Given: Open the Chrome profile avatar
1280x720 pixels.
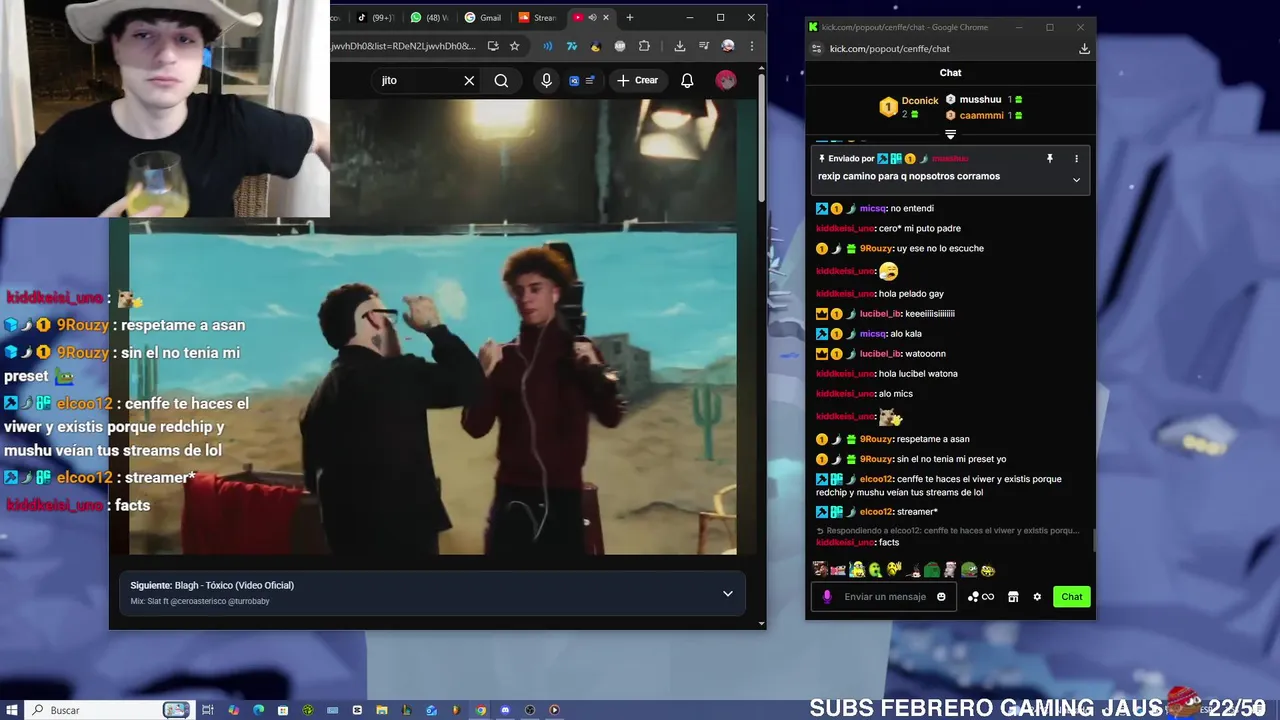Looking at the screenshot, I should coord(728,46).
